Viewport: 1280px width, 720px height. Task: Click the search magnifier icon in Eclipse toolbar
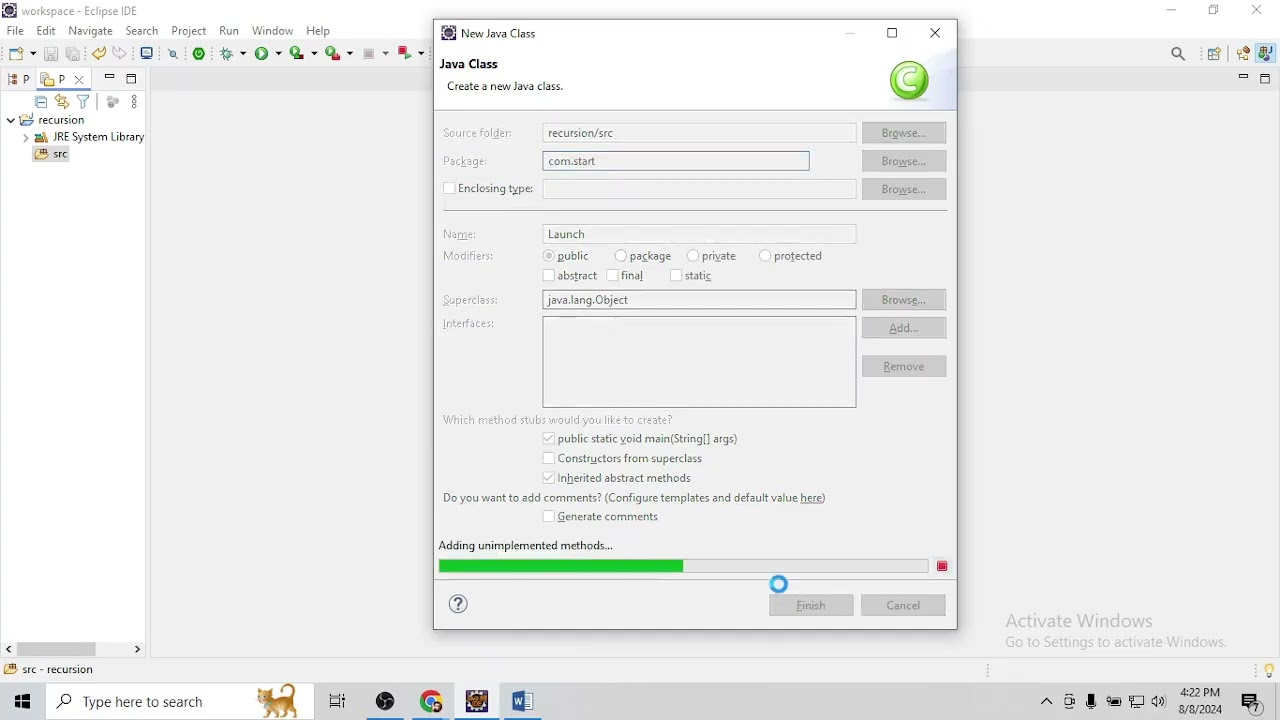(x=1178, y=55)
